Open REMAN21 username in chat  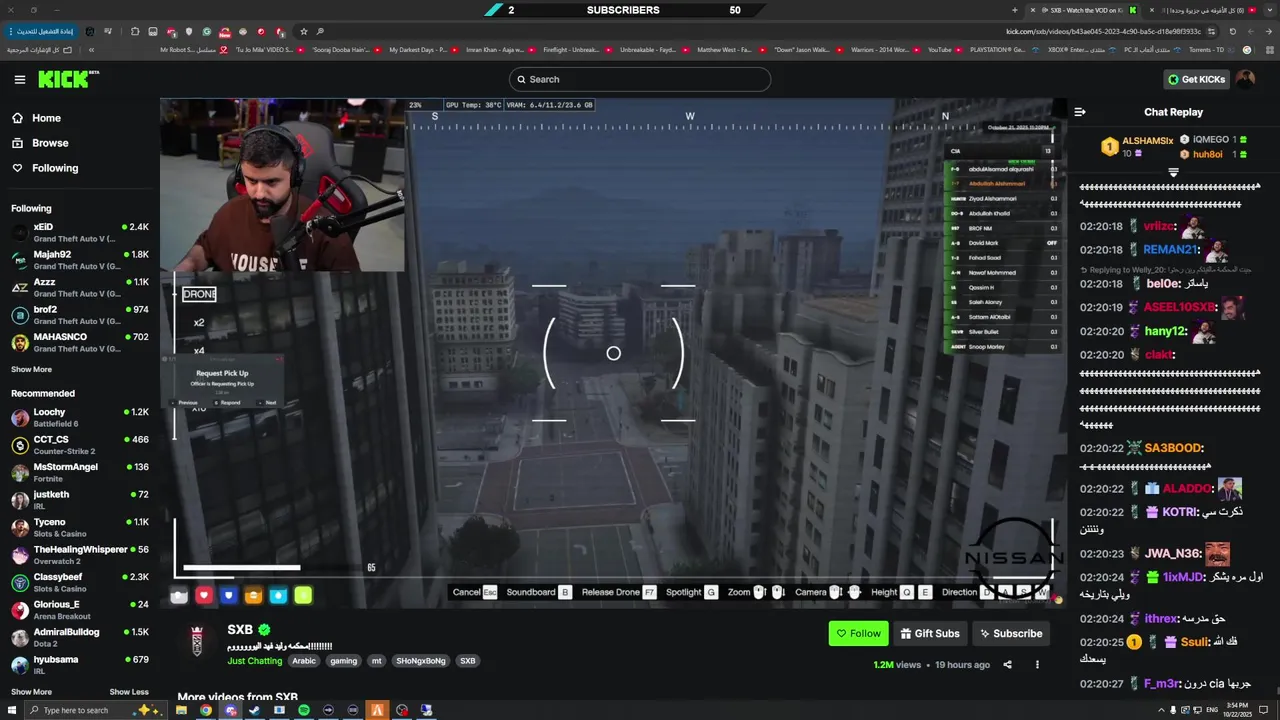1171,249
